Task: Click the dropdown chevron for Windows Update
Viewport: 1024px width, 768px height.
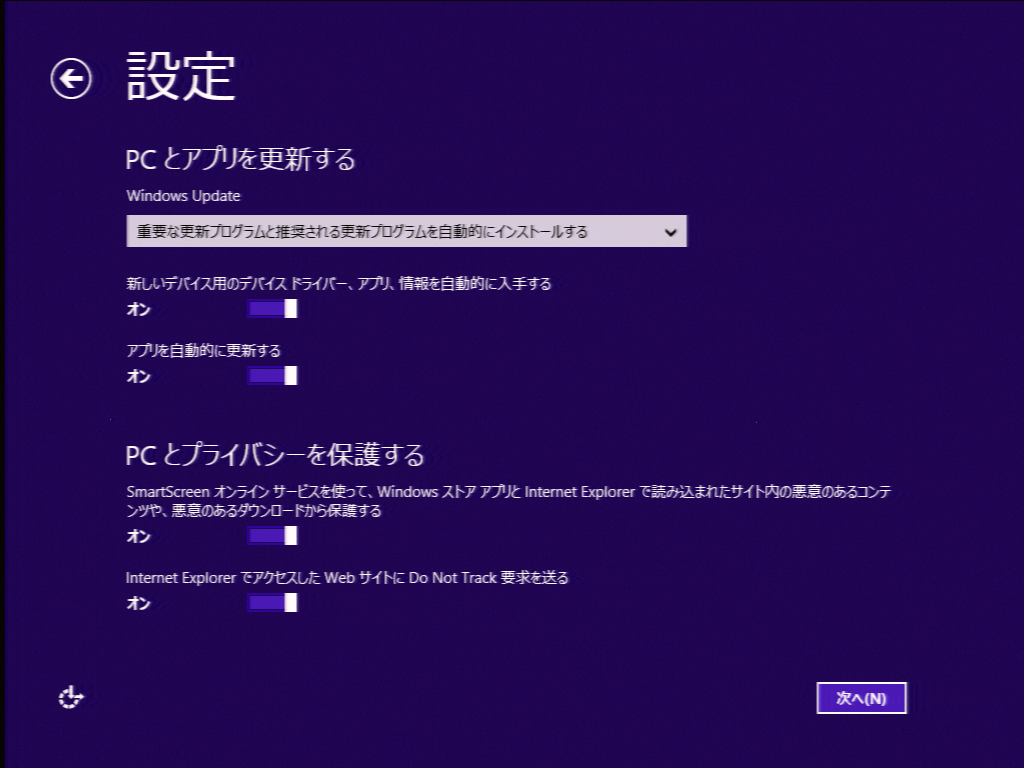Action: tap(670, 232)
